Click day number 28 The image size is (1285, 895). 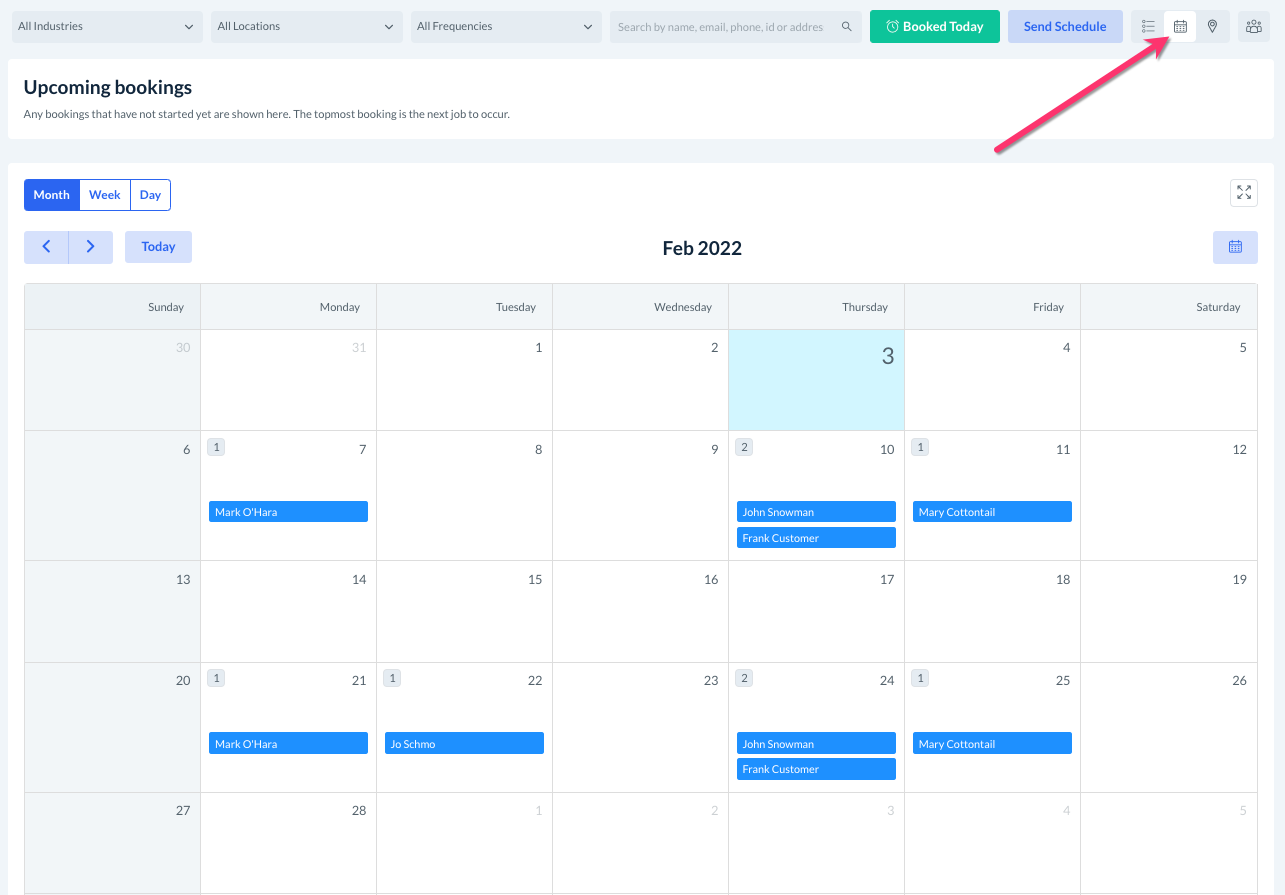pos(359,810)
